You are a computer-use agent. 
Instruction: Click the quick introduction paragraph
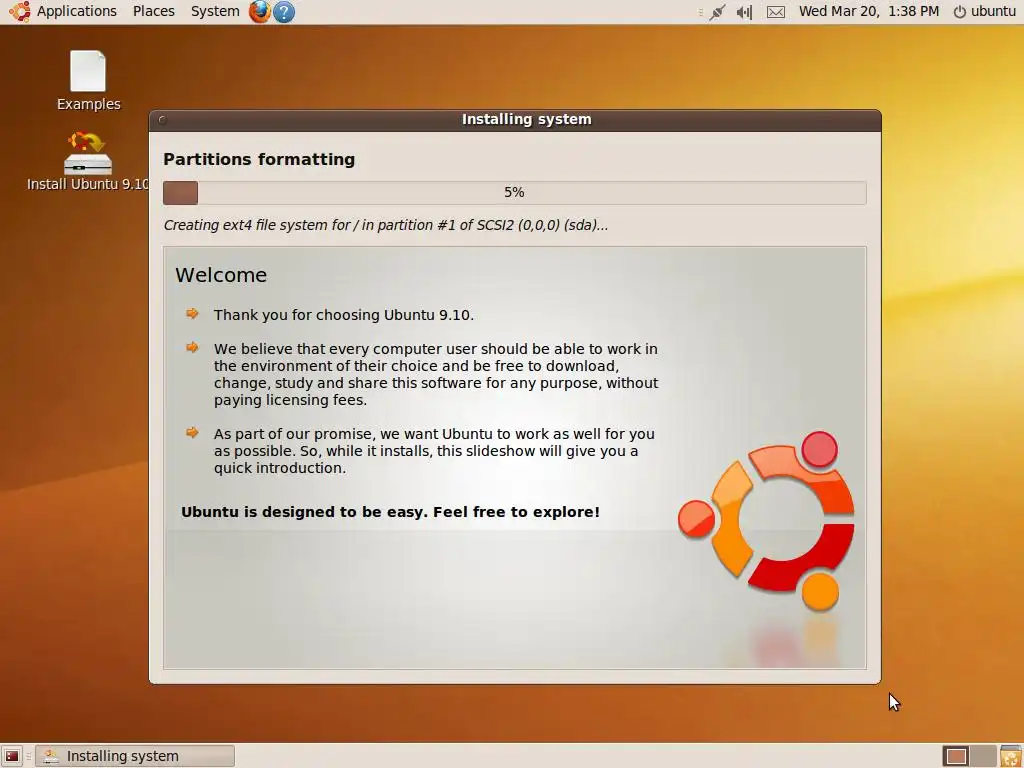click(434, 451)
